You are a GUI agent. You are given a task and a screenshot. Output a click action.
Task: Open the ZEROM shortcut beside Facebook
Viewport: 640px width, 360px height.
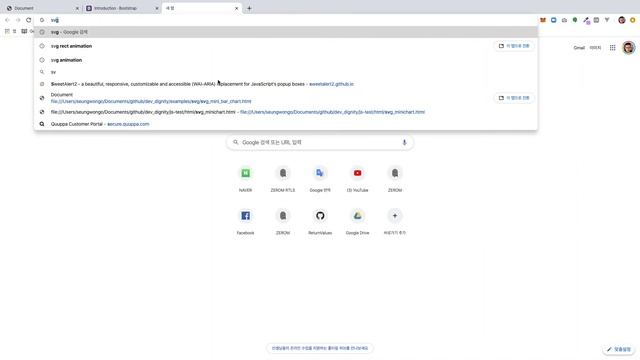[283, 221]
